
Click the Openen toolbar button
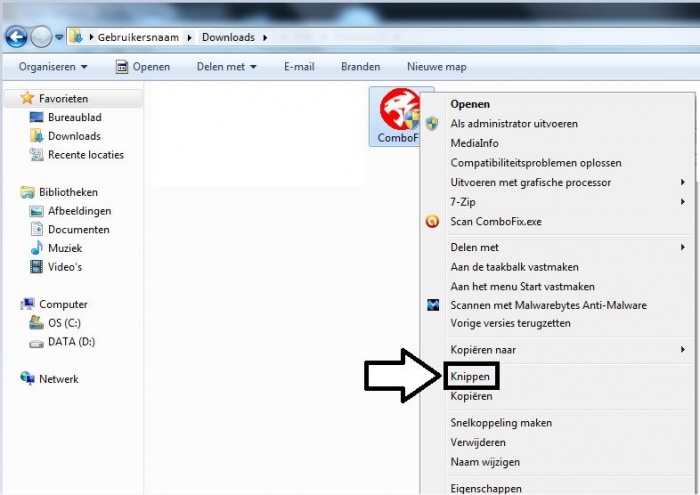coord(143,67)
